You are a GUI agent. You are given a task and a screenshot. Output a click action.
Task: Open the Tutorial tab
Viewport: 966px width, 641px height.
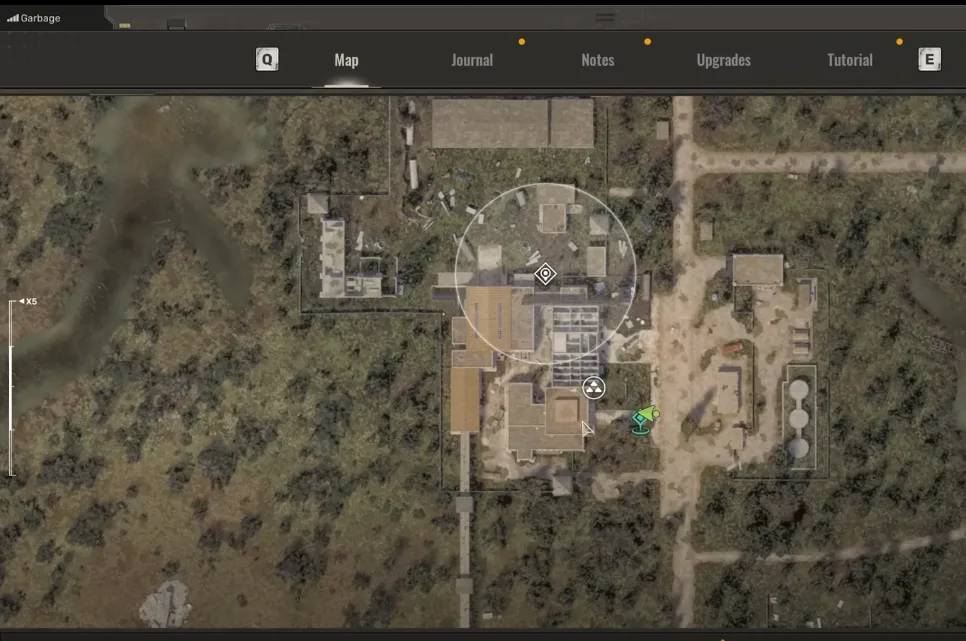point(850,60)
